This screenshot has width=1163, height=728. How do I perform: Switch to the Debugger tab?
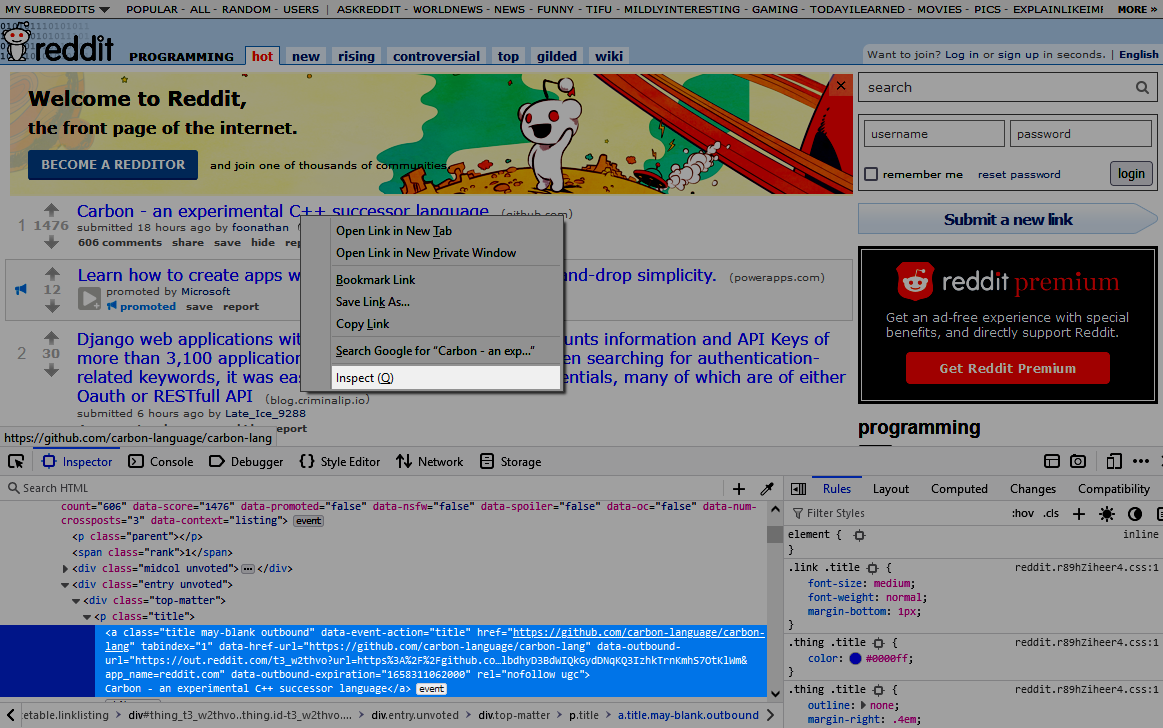246,462
